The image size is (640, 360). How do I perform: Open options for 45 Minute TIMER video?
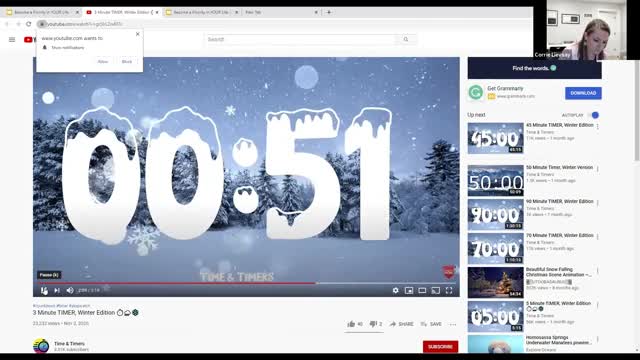pyautogui.click(x=598, y=127)
